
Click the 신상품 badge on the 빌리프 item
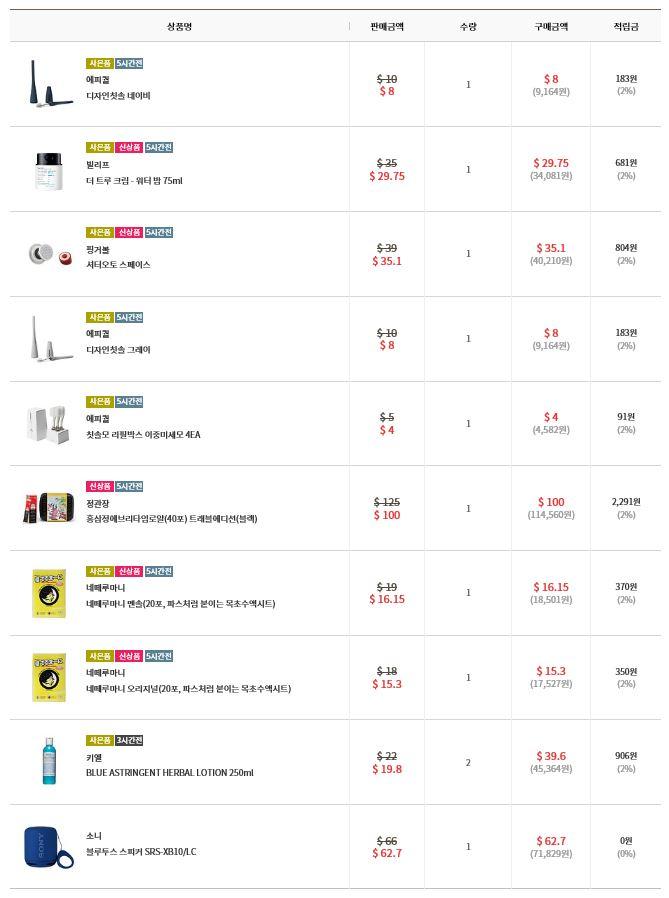coord(129,147)
